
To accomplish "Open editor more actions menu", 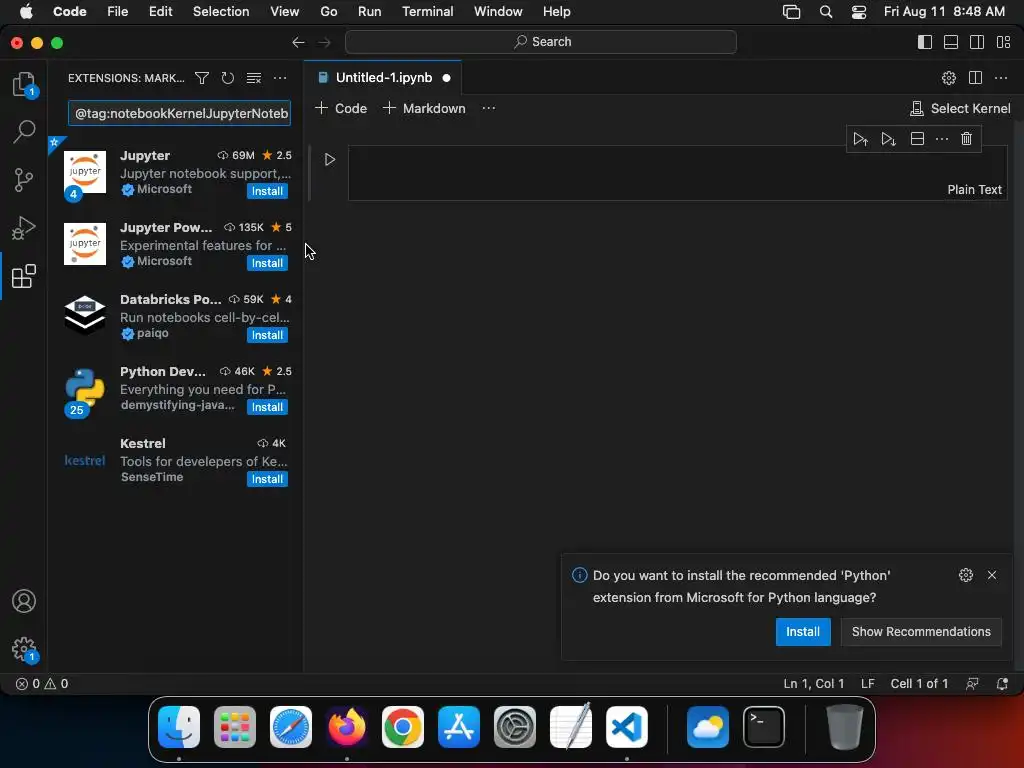I will point(1001,78).
